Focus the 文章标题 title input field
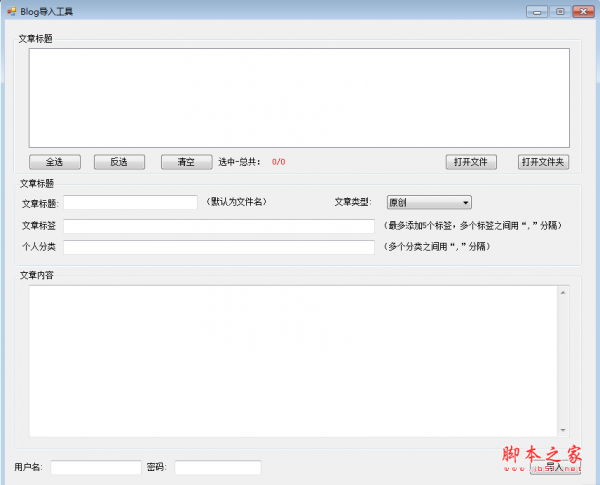This screenshot has height=485, width=600. click(130, 202)
